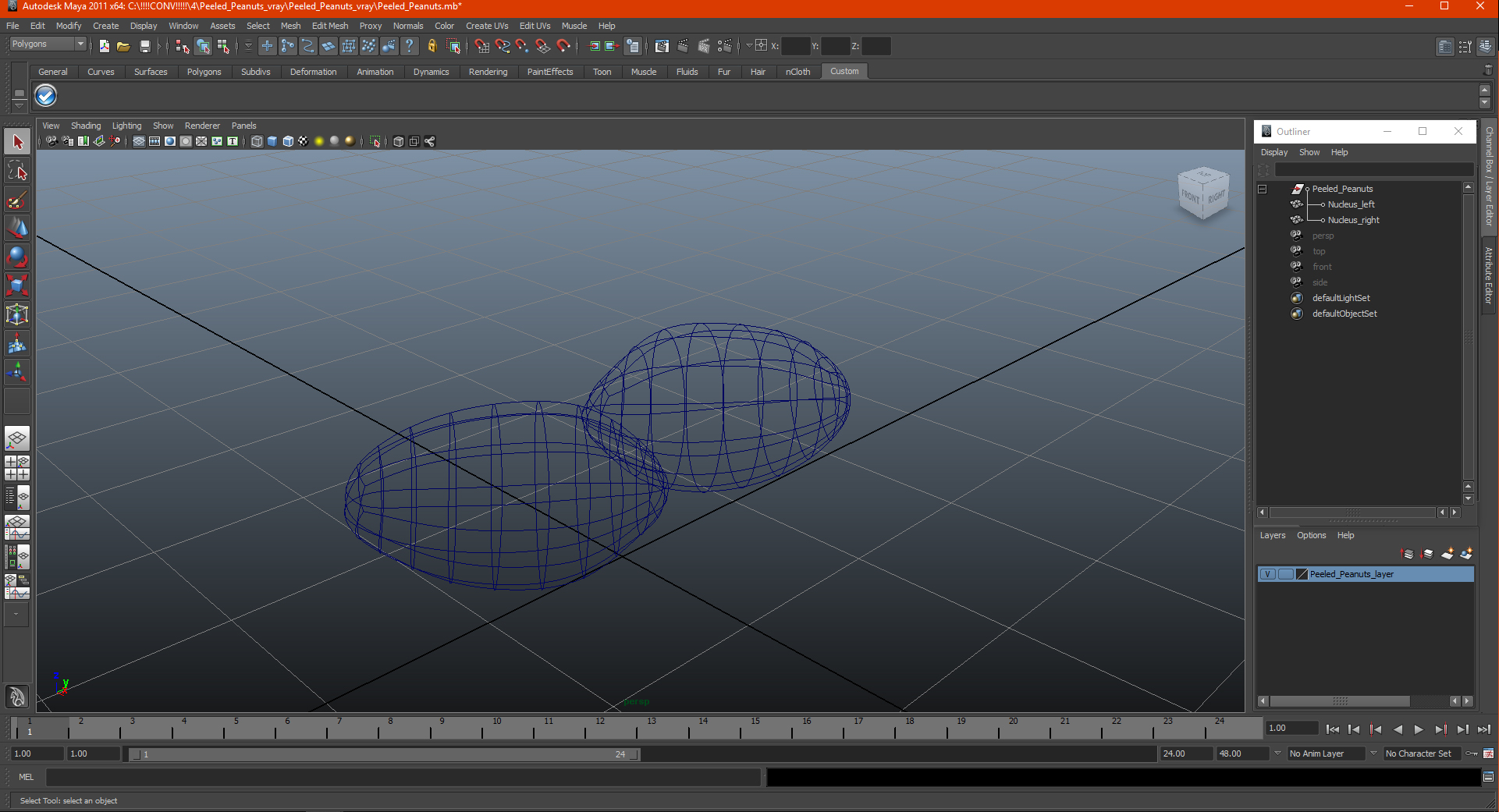Pick the Move tool cone icon
Screen dimensions: 1499x812
pos(17,229)
